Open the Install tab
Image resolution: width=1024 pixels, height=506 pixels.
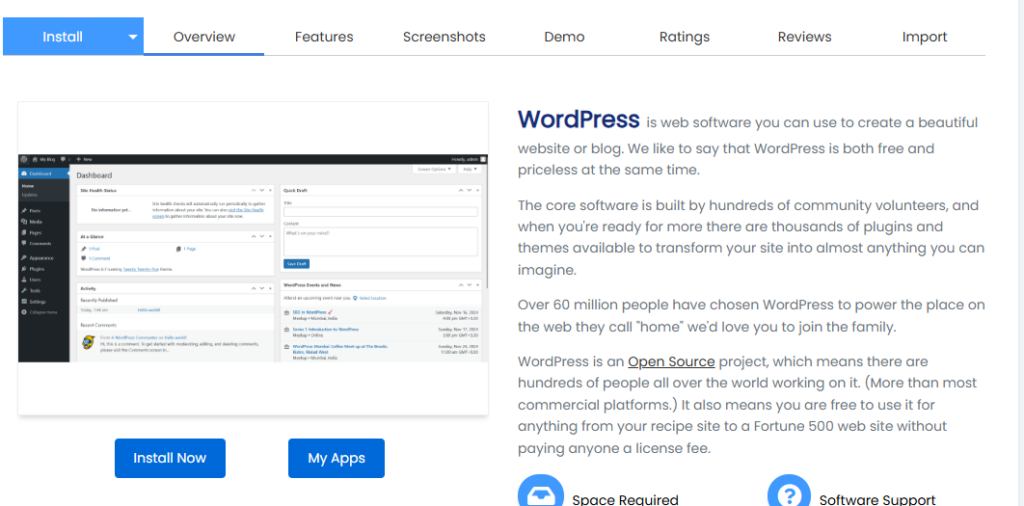[62, 37]
